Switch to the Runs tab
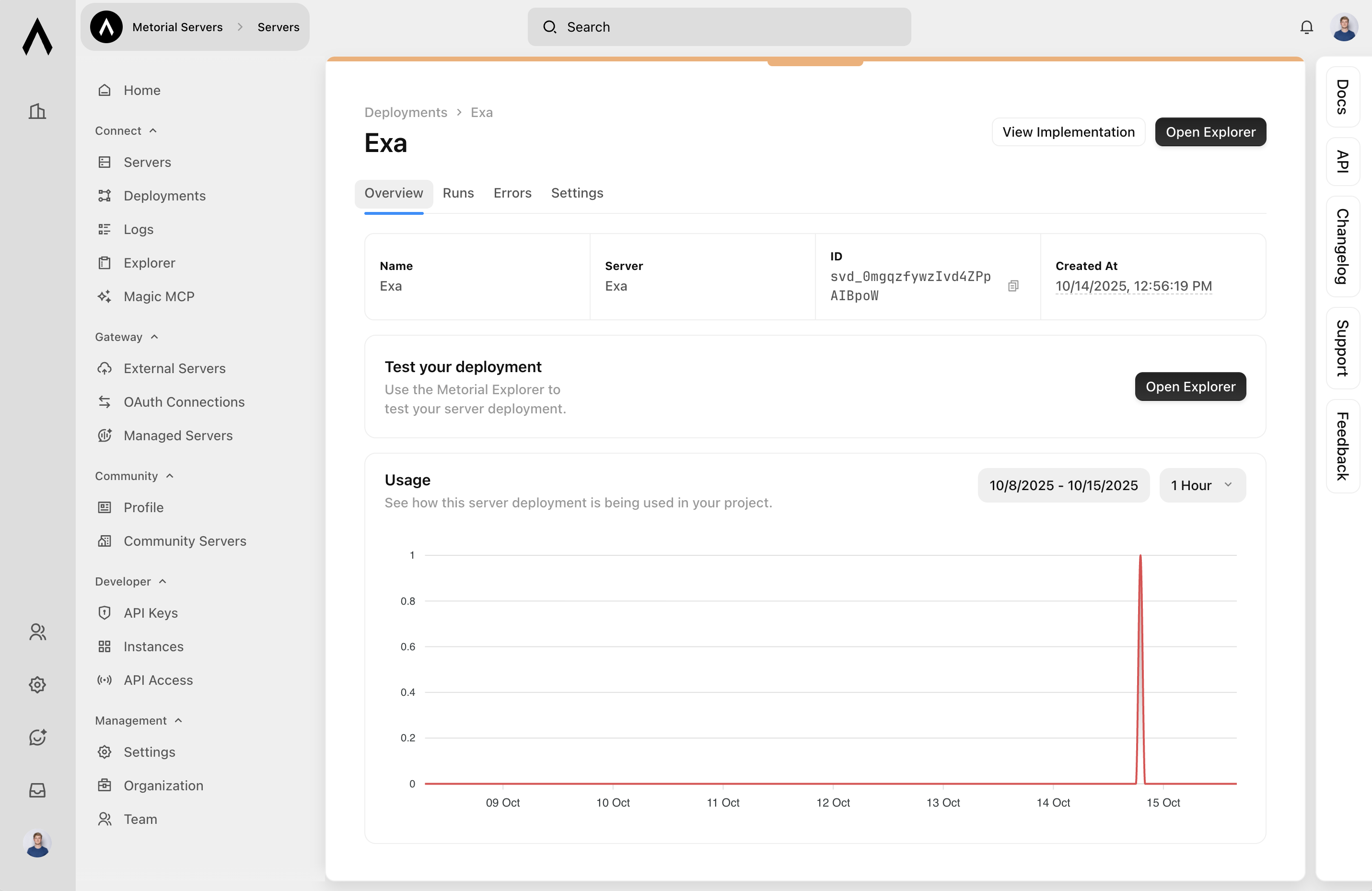 [458, 193]
